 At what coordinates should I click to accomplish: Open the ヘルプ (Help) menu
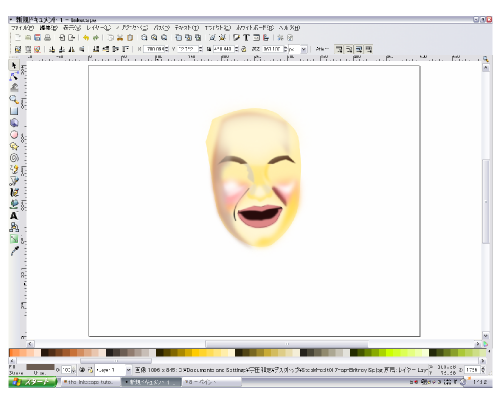289,28
